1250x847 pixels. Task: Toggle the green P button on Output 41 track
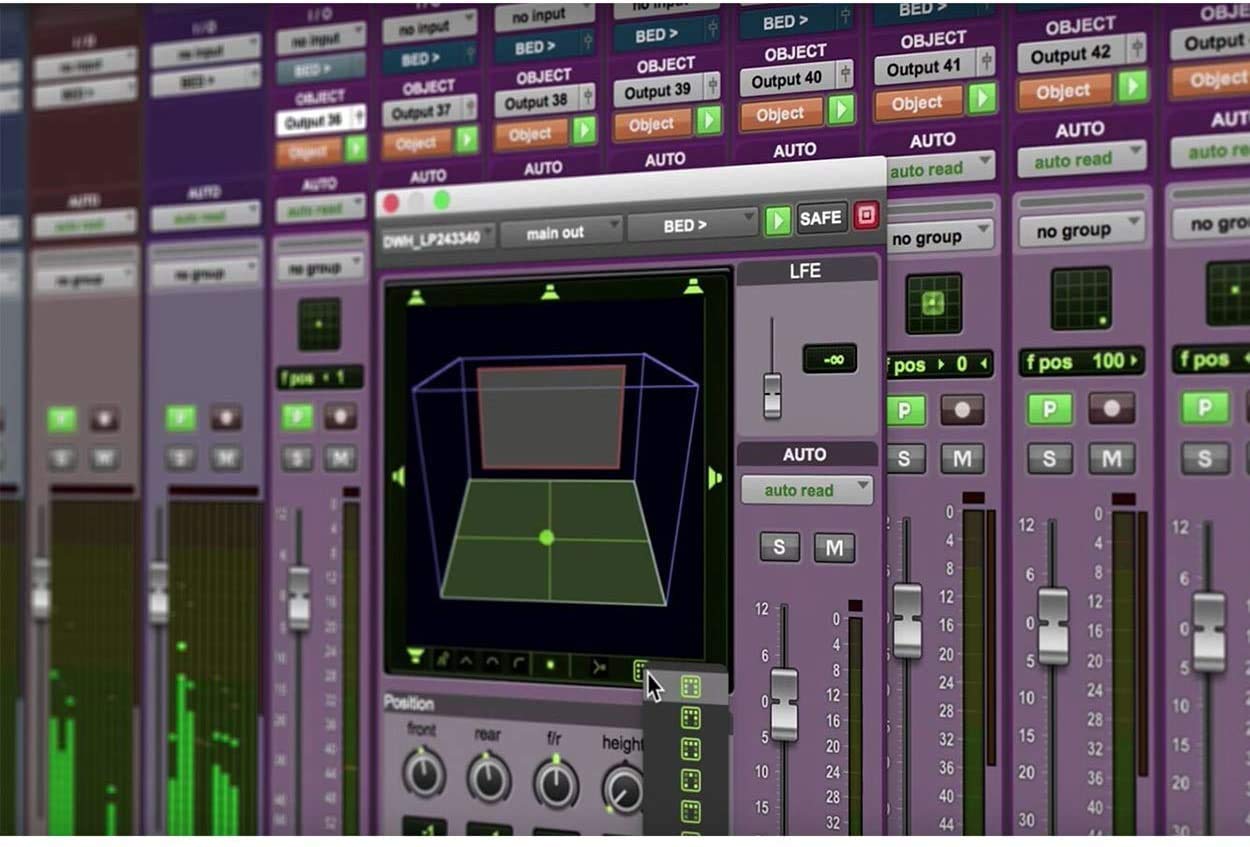pyautogui.click(x=908, y=410)
